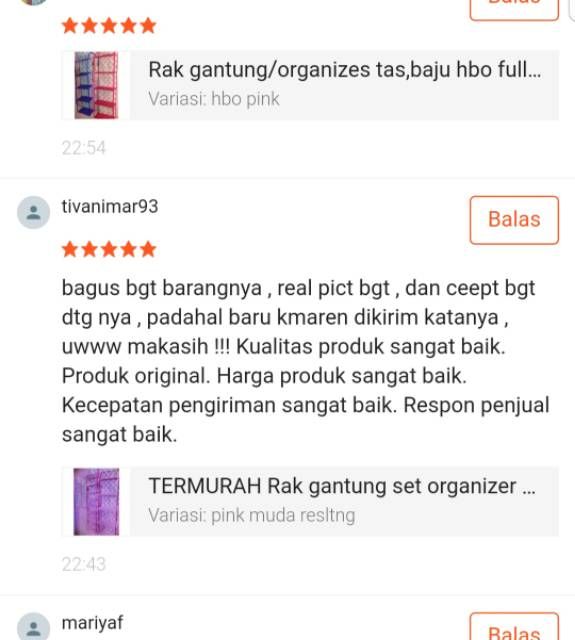Tap mariyaf's profile avatar icon
The image size is (575, 640).
[33, 627]
